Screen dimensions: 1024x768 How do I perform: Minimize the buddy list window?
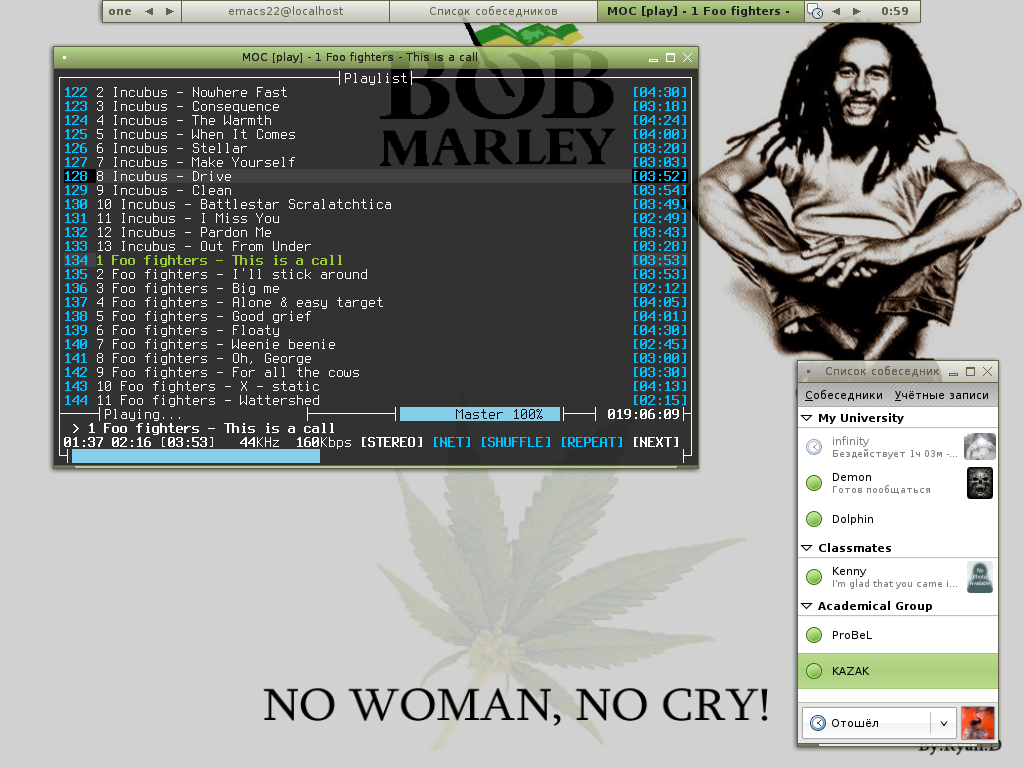[953, 372]
